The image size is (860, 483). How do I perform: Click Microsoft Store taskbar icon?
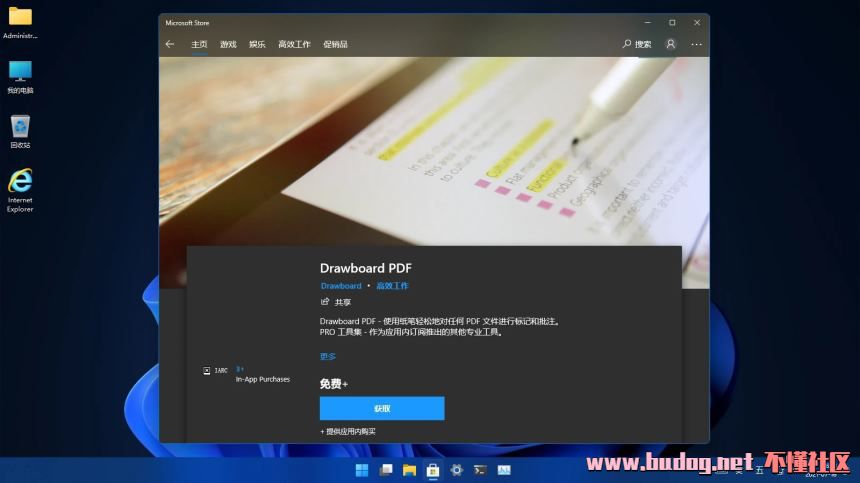(x=433, y=470)
